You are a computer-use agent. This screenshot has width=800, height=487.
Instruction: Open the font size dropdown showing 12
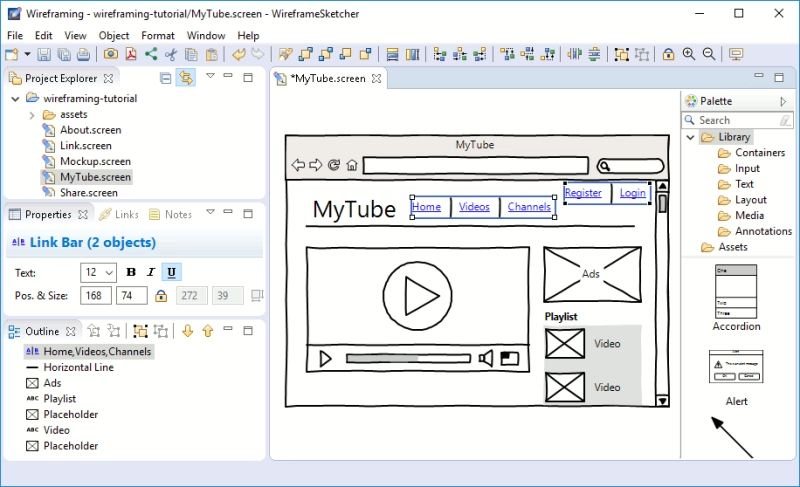pos(98,272)
